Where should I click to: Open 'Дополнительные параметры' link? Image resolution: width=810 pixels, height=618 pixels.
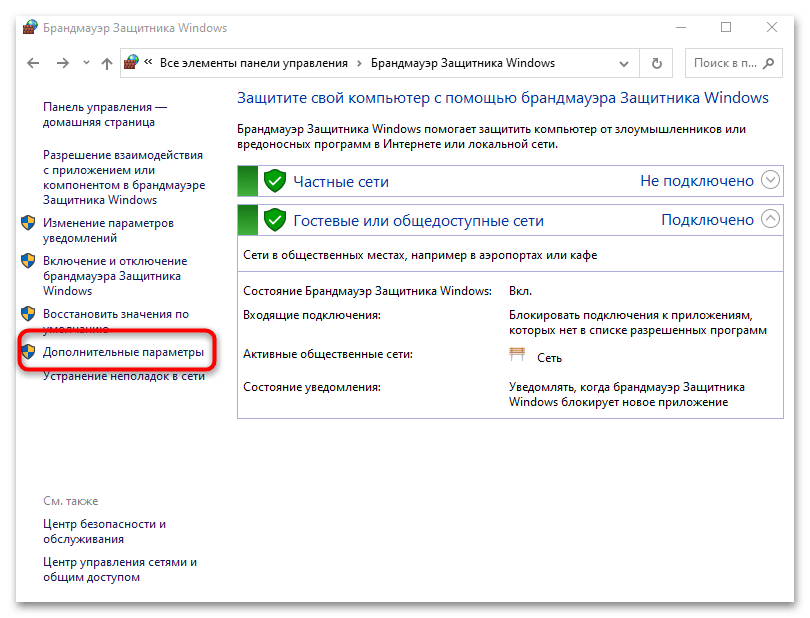[x=123, y=352]
